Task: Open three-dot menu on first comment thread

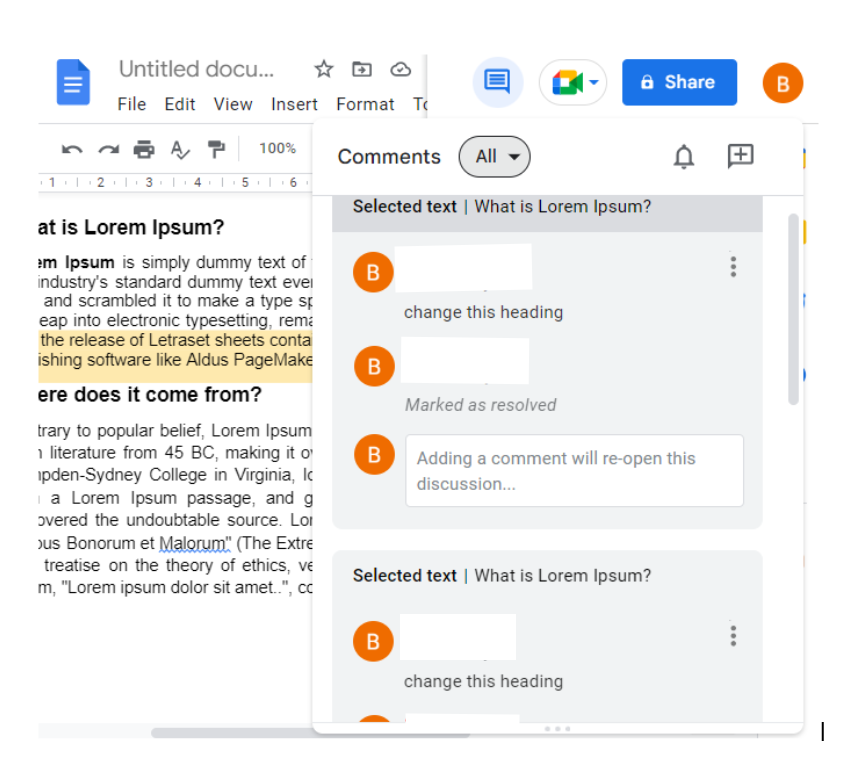Action: [733, 267]
